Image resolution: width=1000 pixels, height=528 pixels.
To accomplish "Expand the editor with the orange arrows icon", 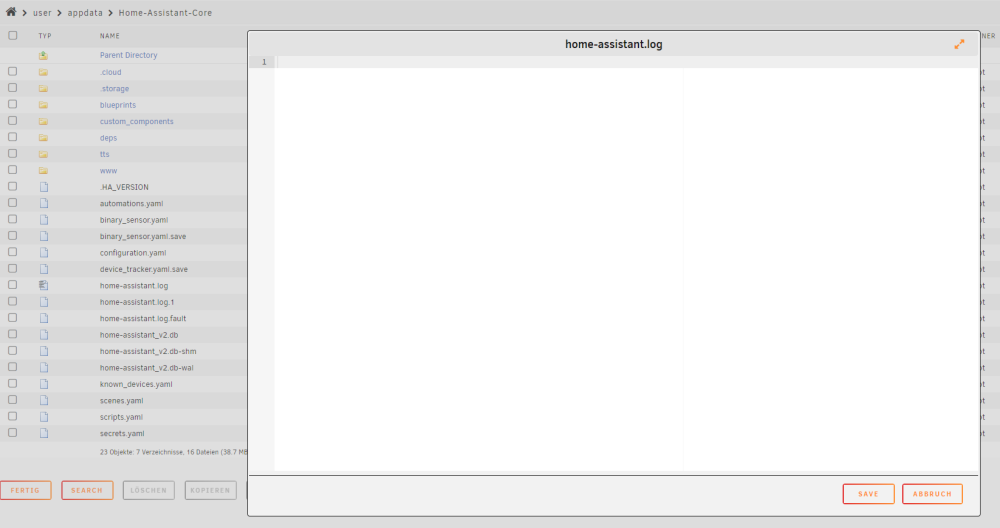I will pos(959,44).
